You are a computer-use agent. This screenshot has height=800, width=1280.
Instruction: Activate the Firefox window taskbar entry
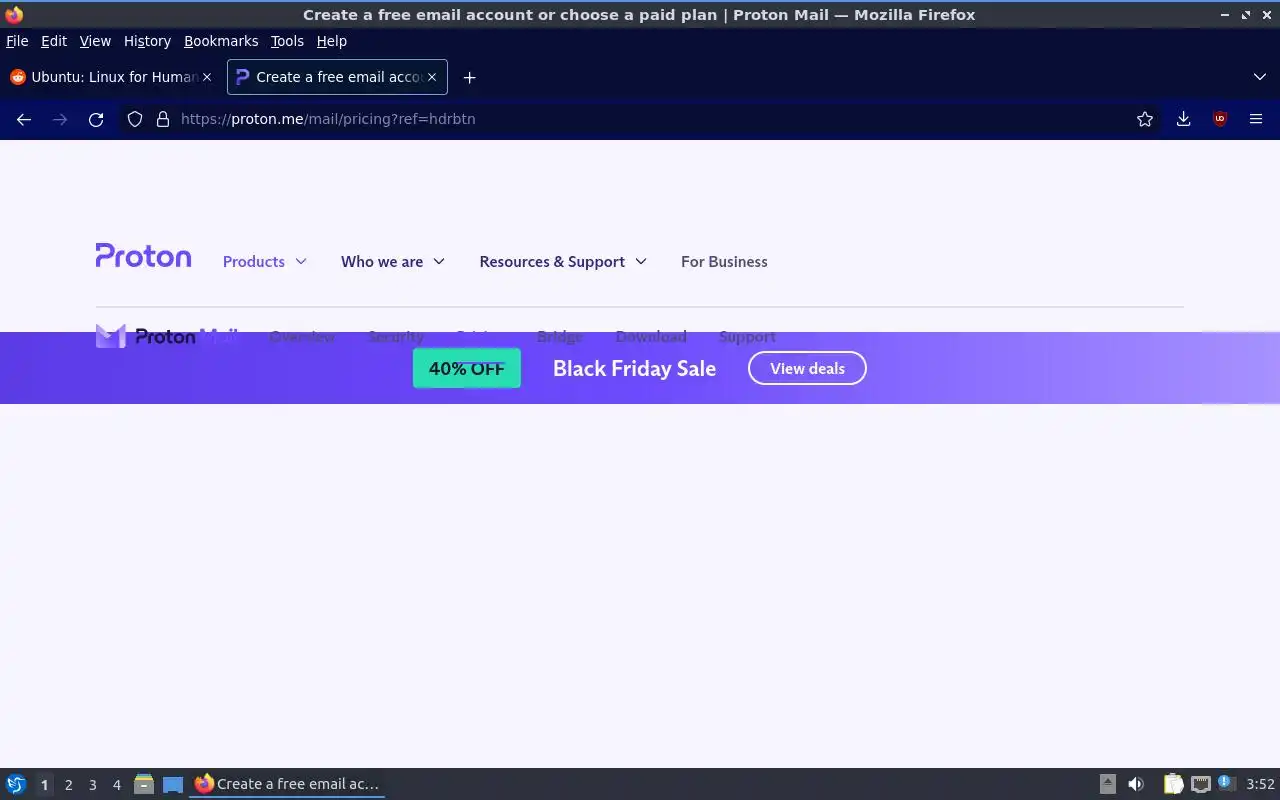(x=287, y=784)
